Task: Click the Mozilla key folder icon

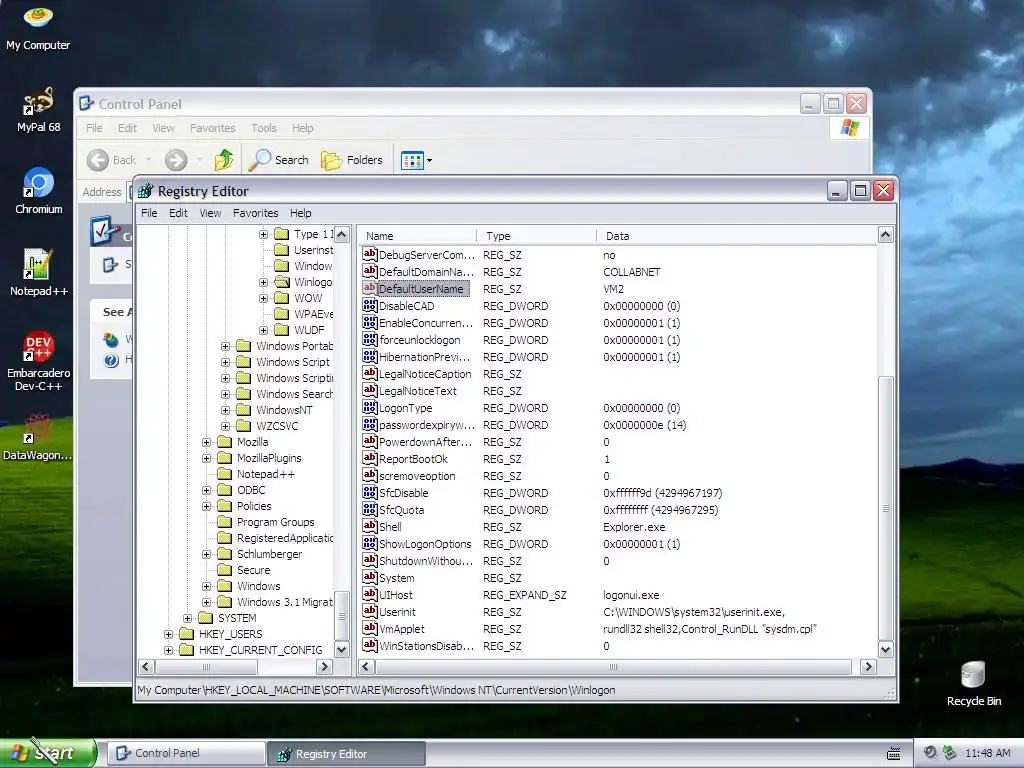Action: tap(225, 442)
